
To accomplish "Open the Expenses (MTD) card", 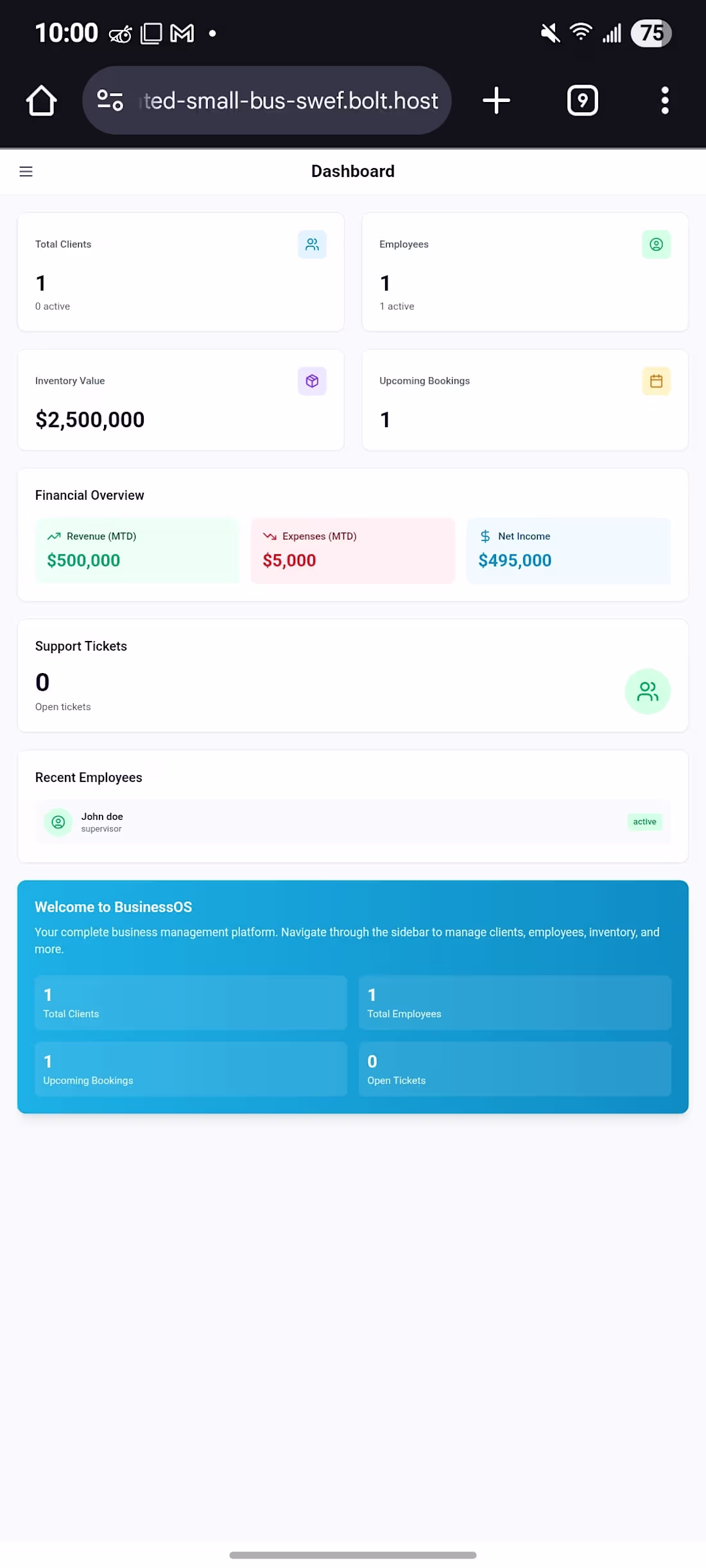I will [353, 550].
